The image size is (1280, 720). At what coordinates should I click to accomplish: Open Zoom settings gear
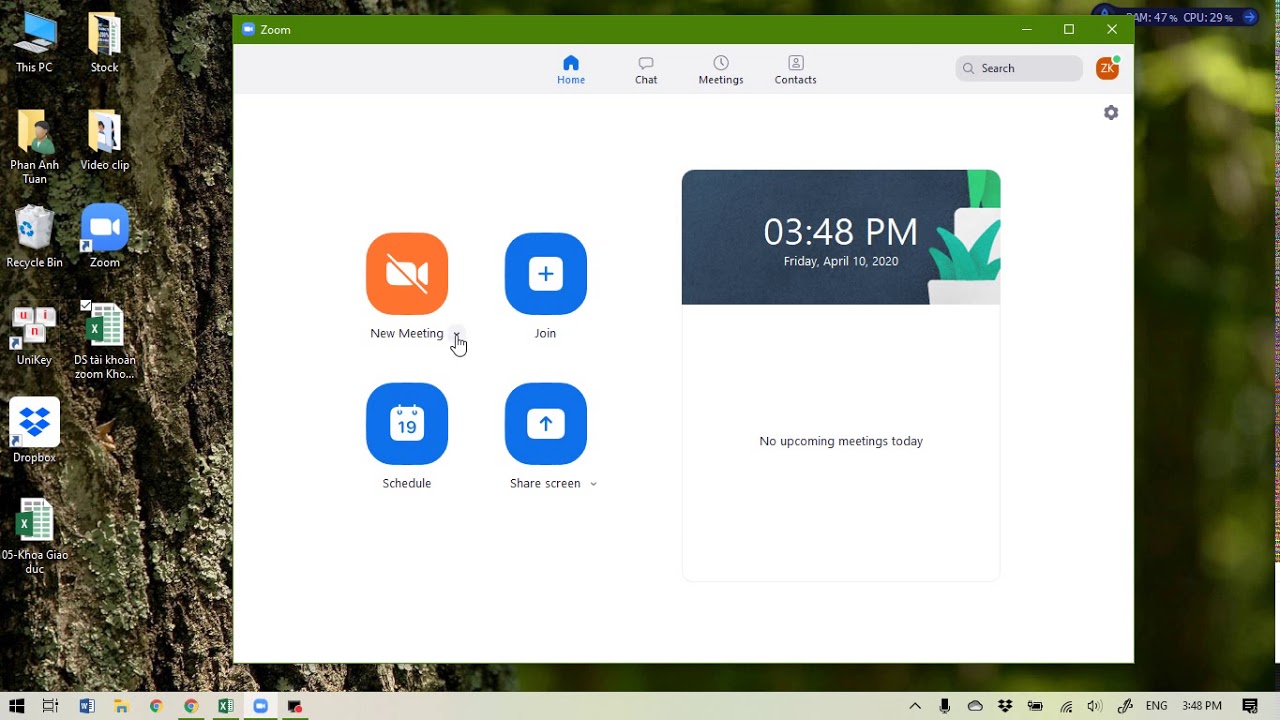coord(1111,113)
